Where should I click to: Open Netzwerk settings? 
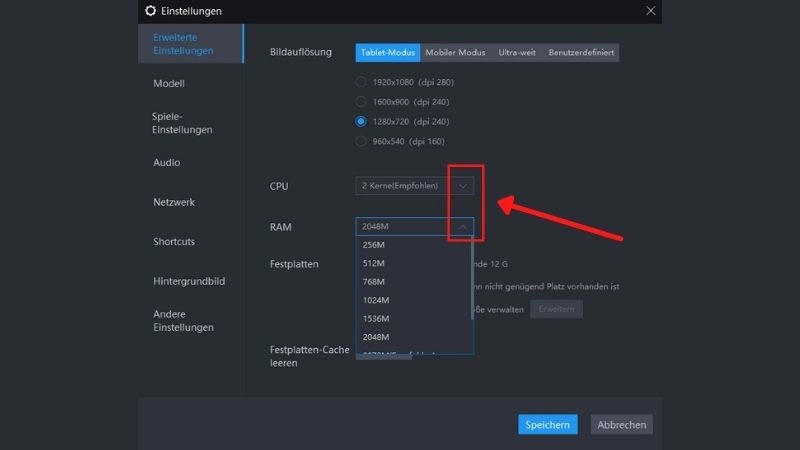(174, 202)
